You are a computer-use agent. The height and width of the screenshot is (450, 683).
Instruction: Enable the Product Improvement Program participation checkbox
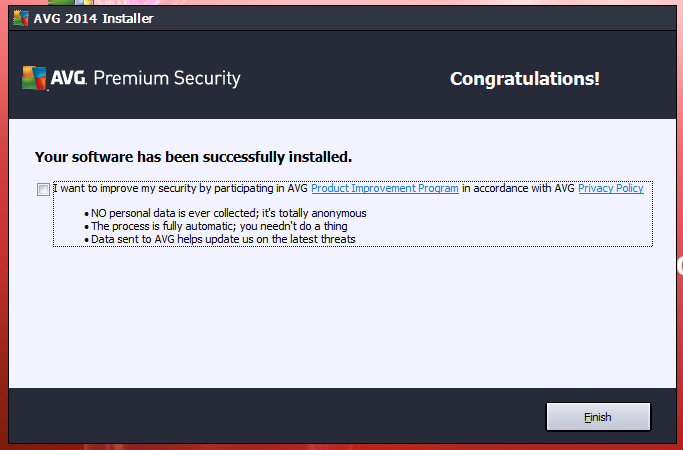tap(43, 189)
